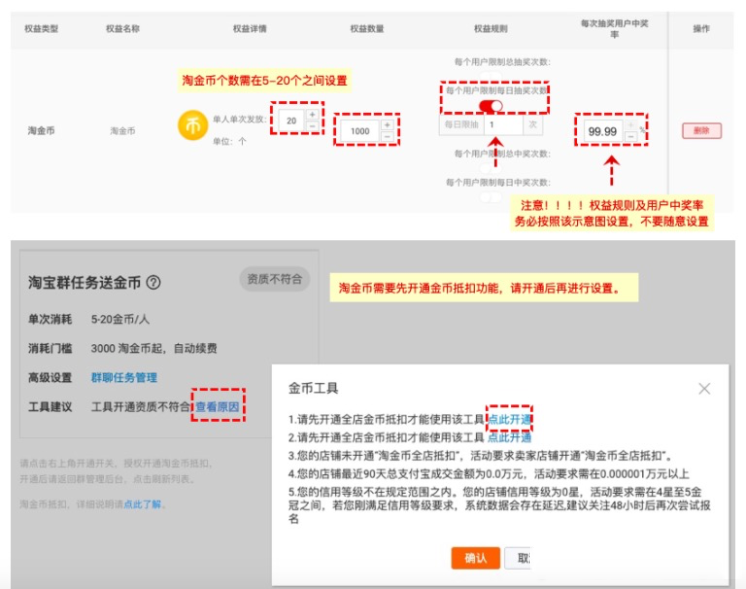Image resolution: width=746 pixels, height=589 pixels.
Task: Enable the 每个用户限制每日中奖次数 switch
Action: click(x=491, y=196)
